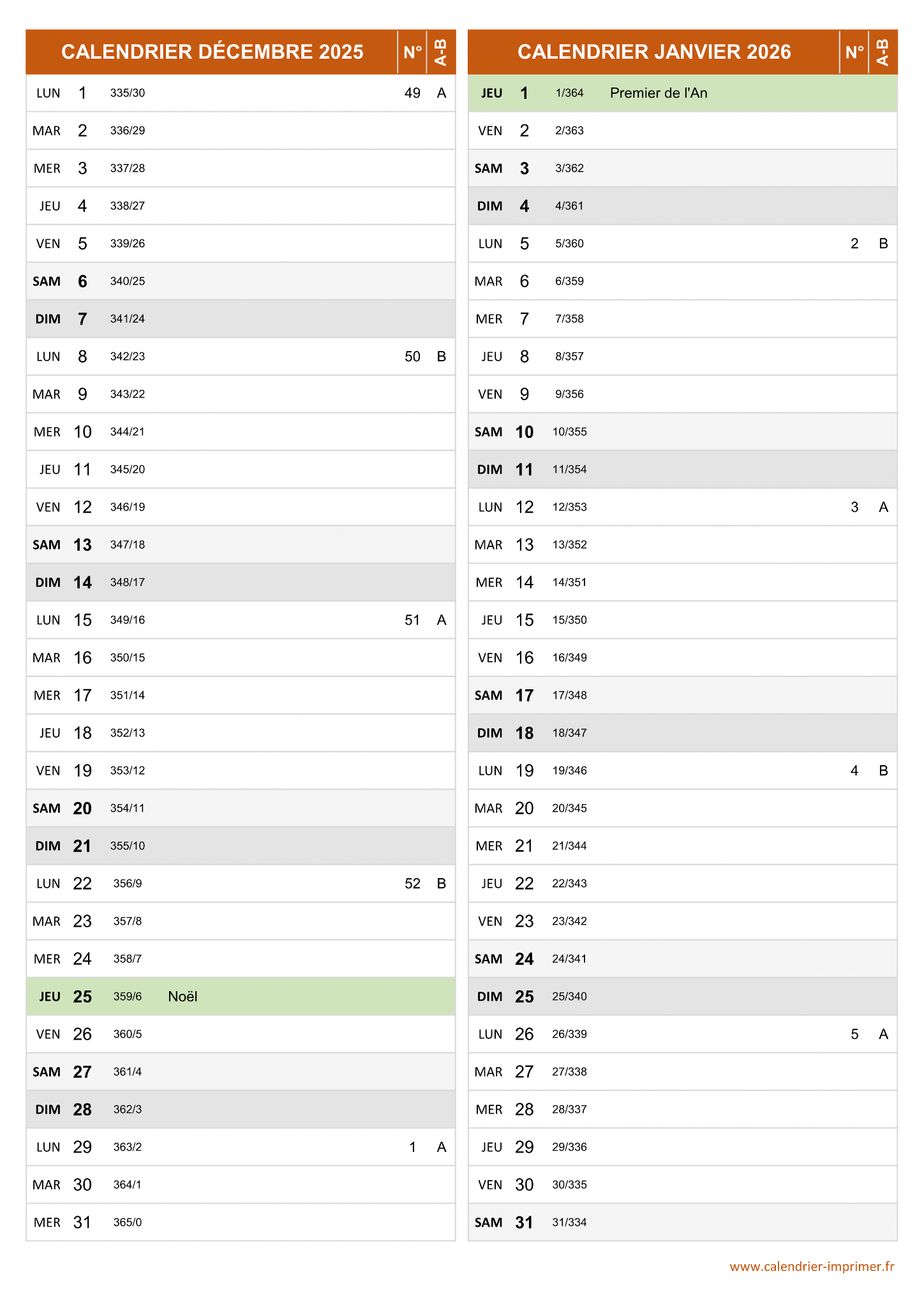Select the Calendrier Décembre 2025 header

[212, 52]
